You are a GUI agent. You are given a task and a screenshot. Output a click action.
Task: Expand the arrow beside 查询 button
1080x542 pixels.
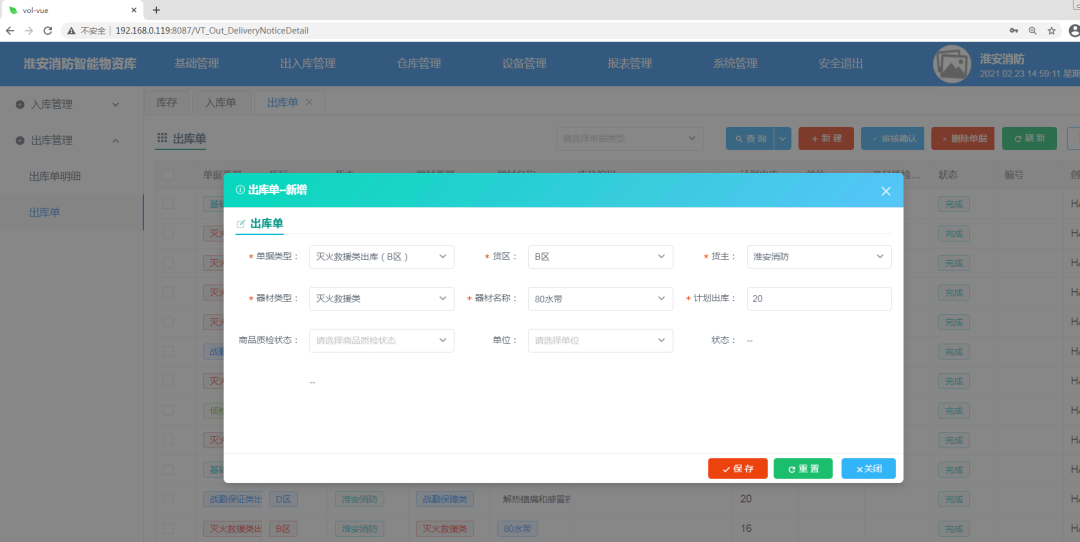(782, 138)
